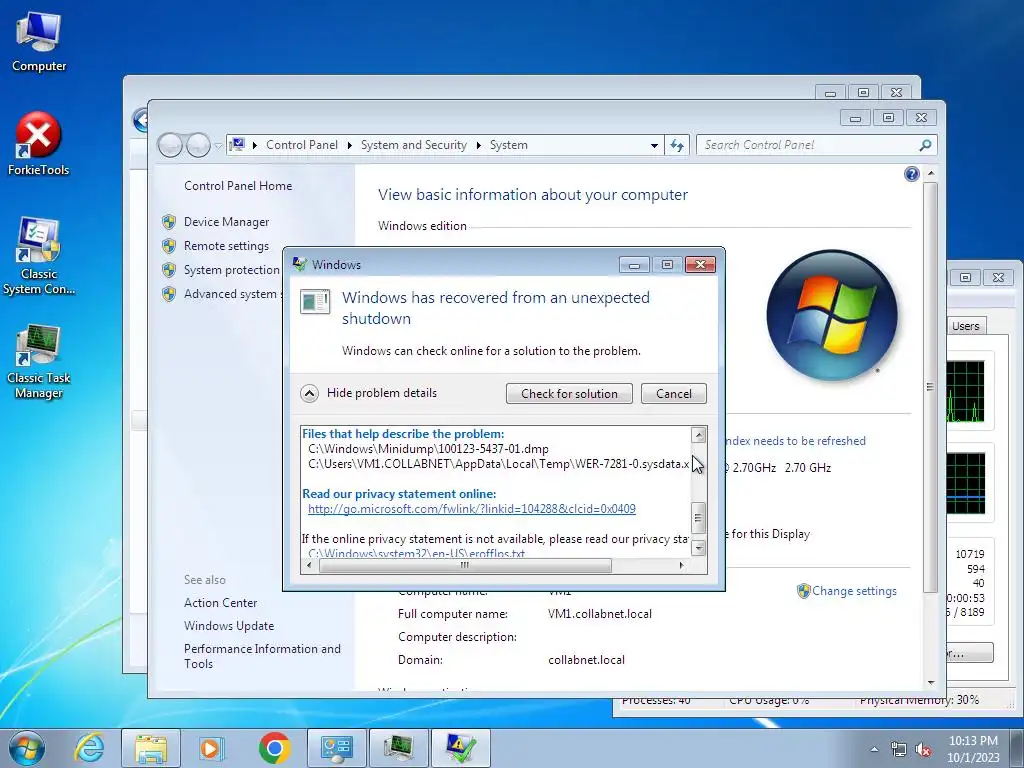The width and height of the screenshot is (1024, 768).
Task: Click the forward navigation button
Action: click(198, 145)
